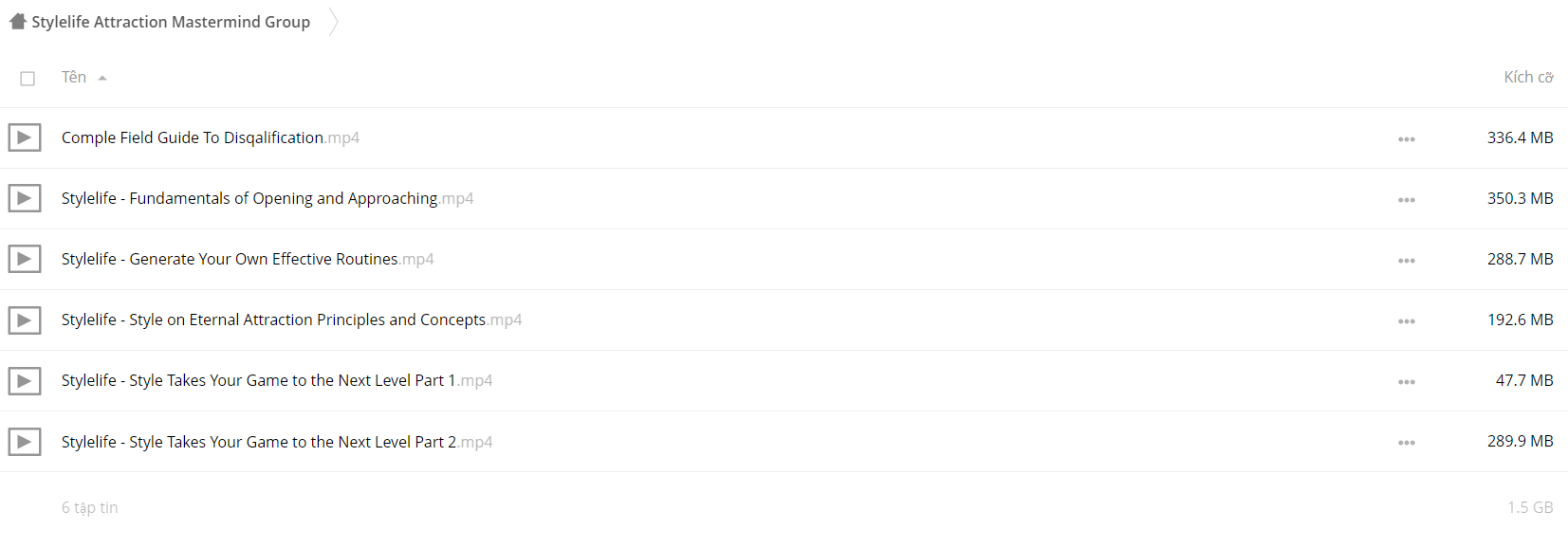1568x548 pixels.
Task: Click video icon for Fundamentals of Opening file
Action: tap(25, 198)
